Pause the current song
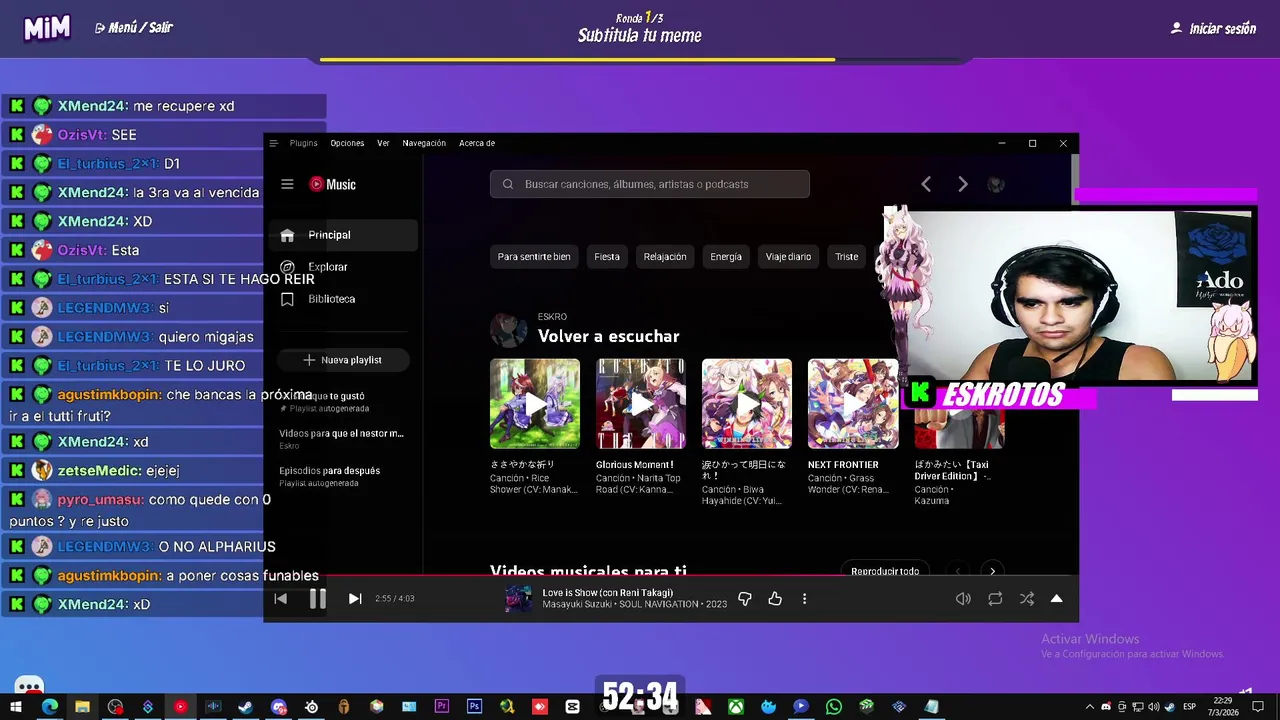This screenshot has width=1280, height=720. [318, 599]
